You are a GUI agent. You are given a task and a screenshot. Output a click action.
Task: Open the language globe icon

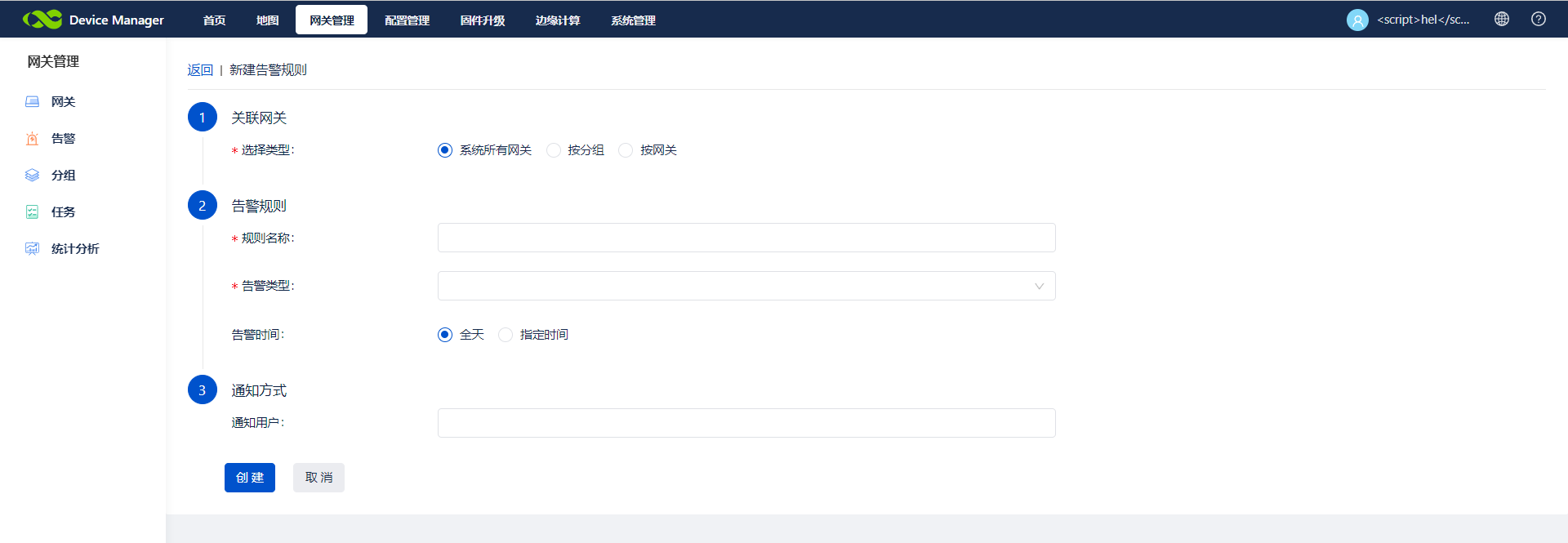click(x=1502, y=19)
